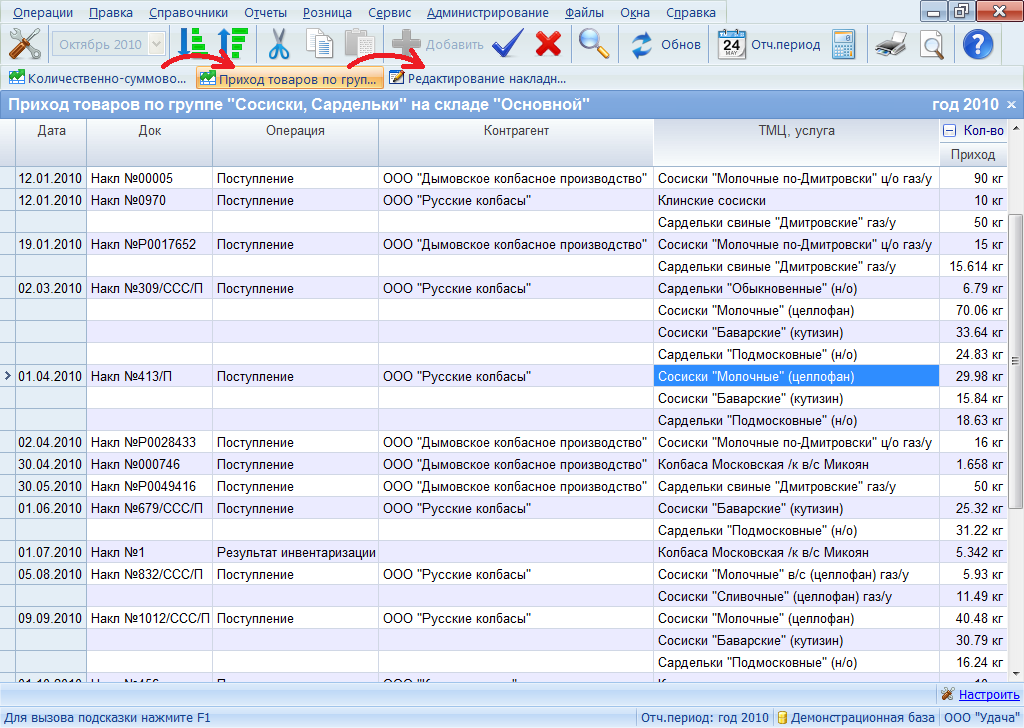This screenshot has width=1024, height=728.
Task: Click the red X delete icon
Action: tap(548, 44)
